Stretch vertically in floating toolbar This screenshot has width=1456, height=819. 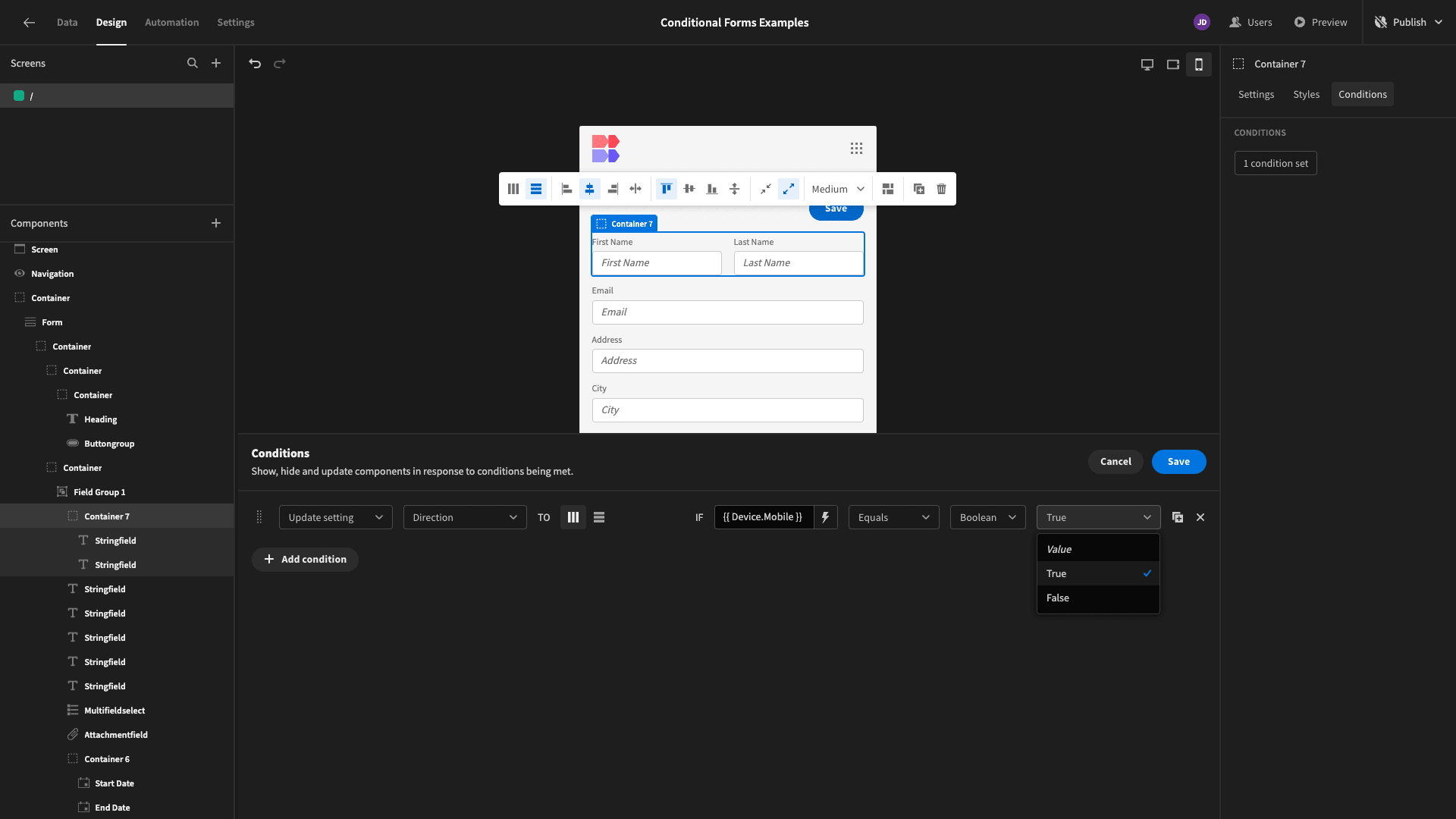point(735,189)
